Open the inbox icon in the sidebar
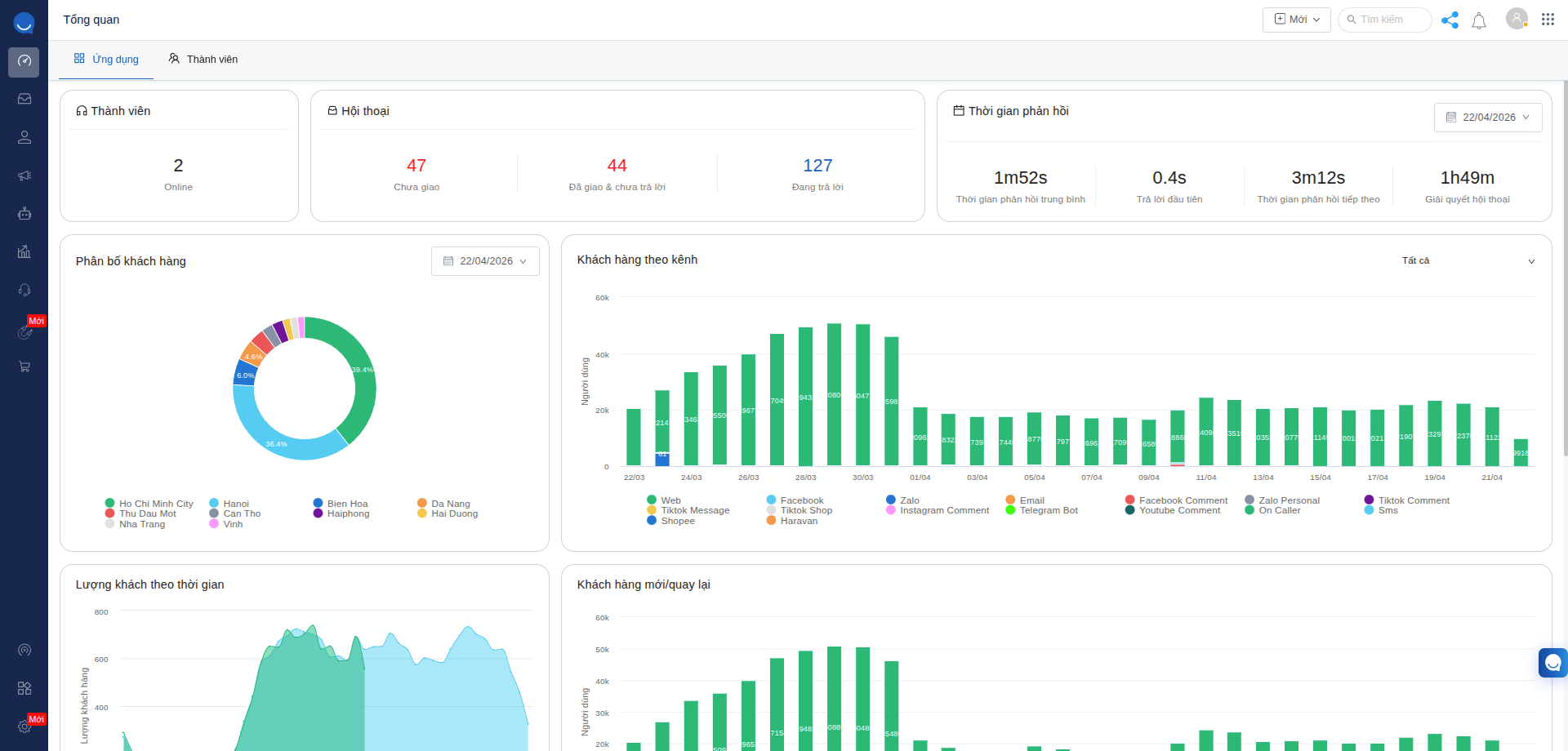Image resolution: width=1568 pixels, height=751 pixels. point(24,99)
